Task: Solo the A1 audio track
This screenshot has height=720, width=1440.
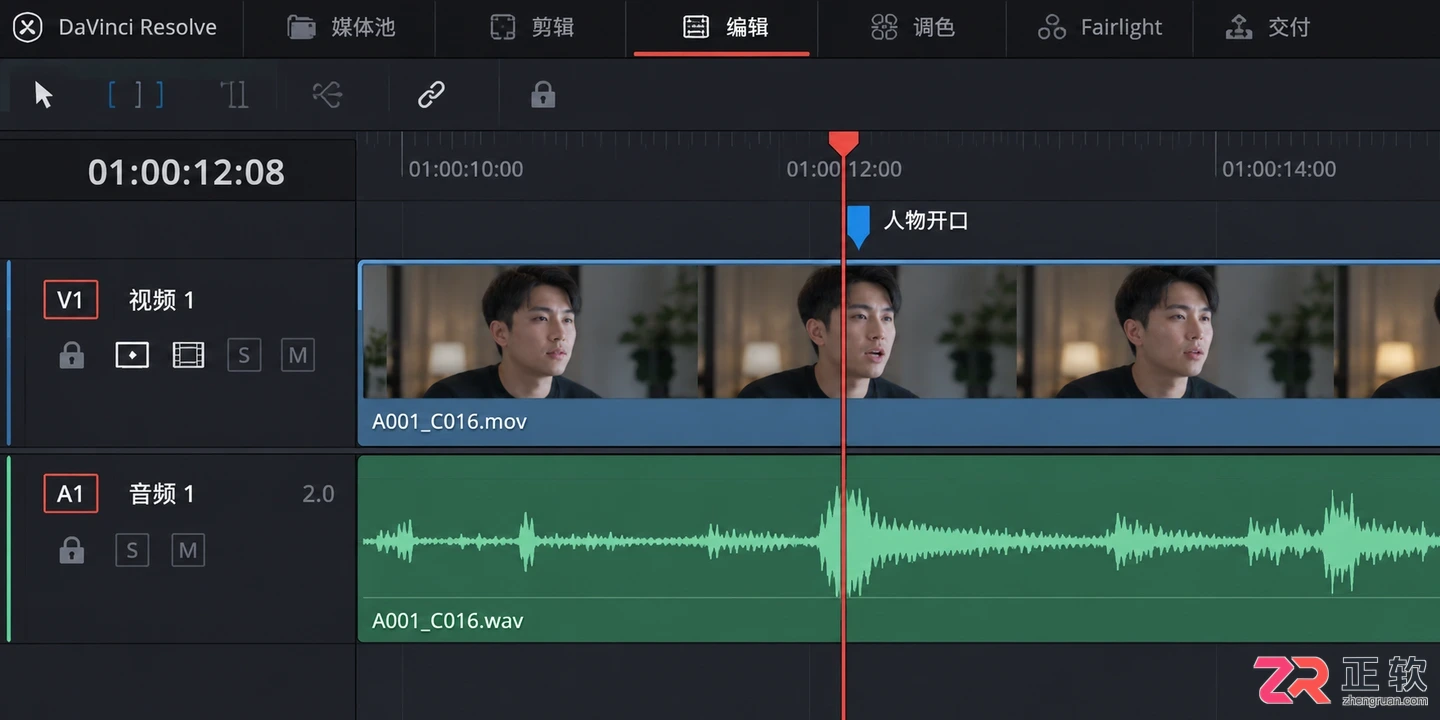Action: (132, 550)
